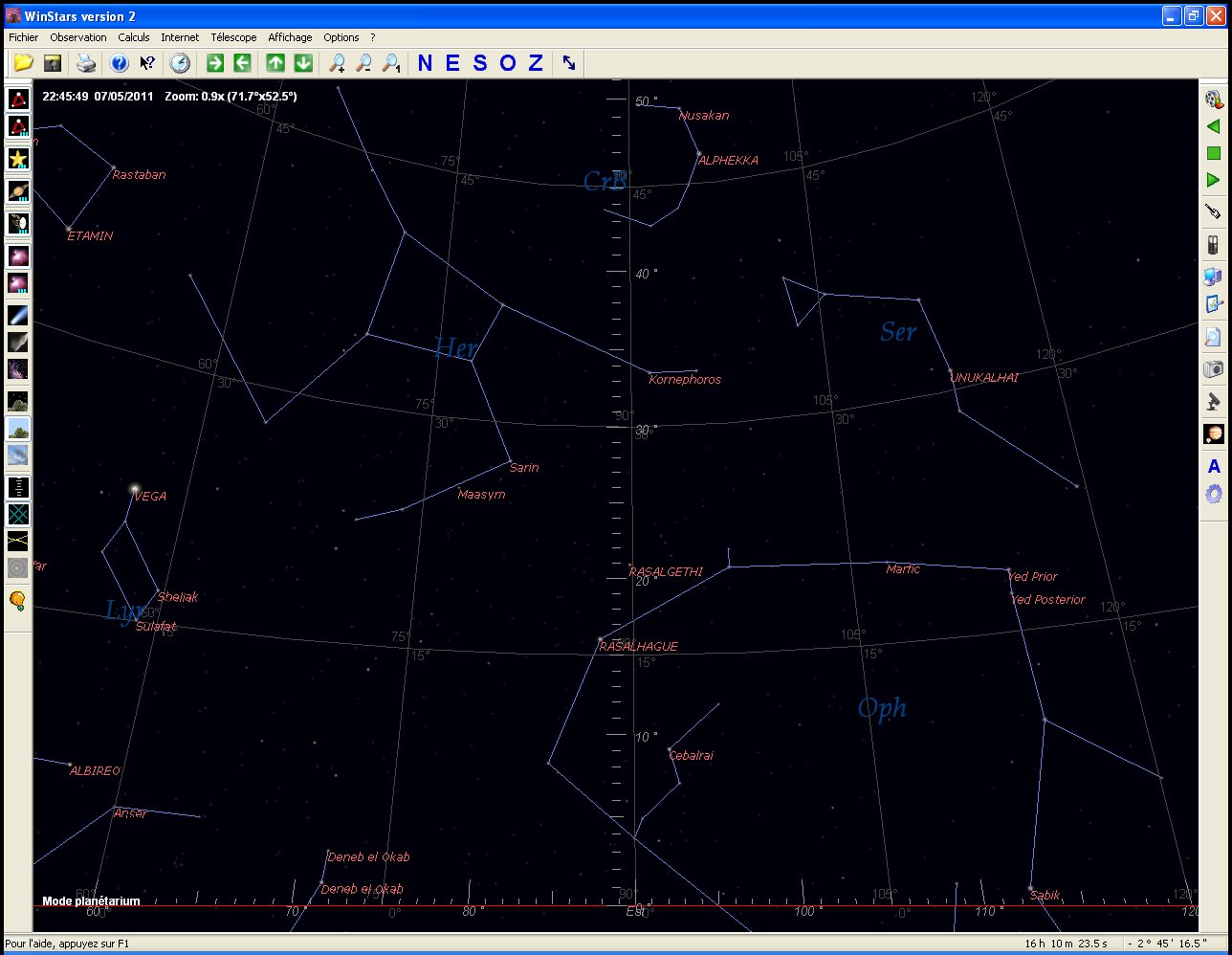This screenshot has height=955, width=1232.
Task: Face north with the N button
Action: [426, 64]
